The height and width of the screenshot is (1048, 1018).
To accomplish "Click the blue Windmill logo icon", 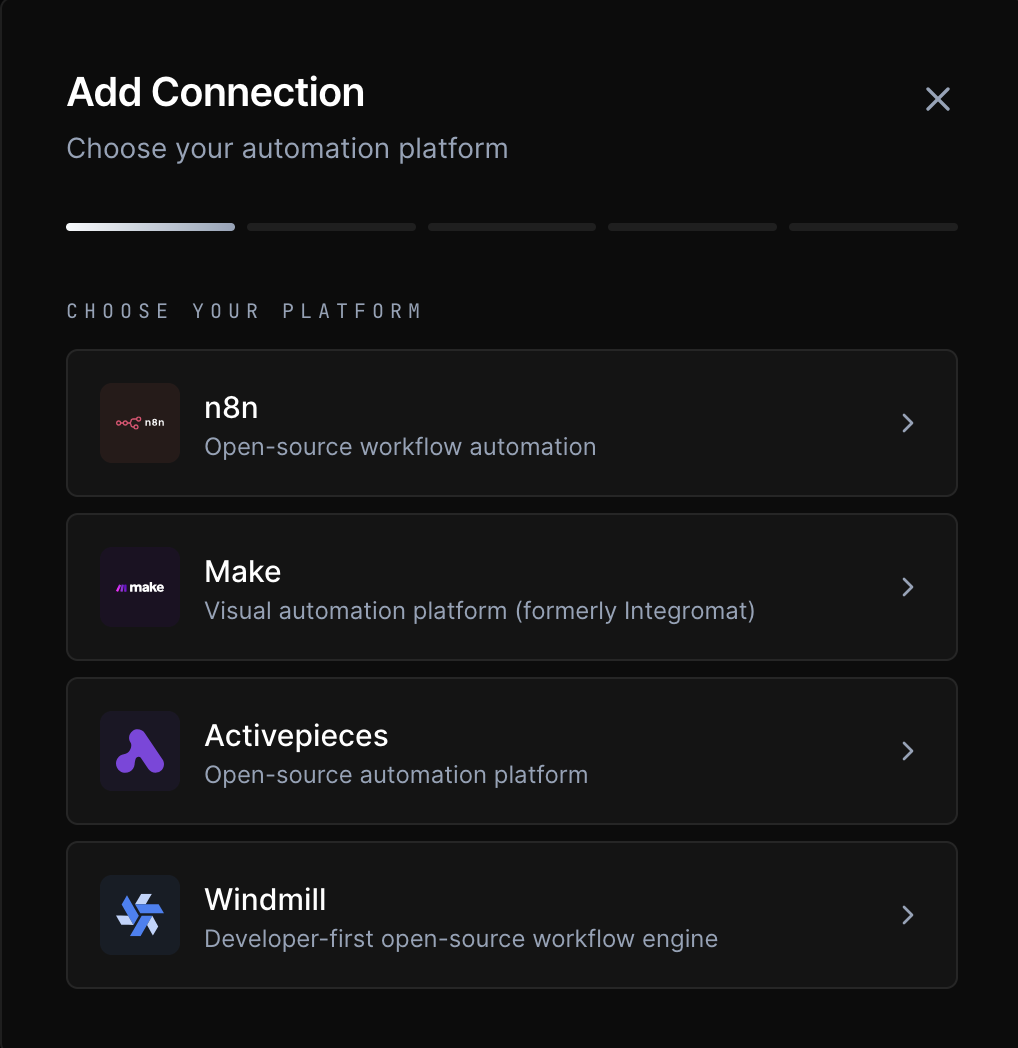I will tap(140, 915).
